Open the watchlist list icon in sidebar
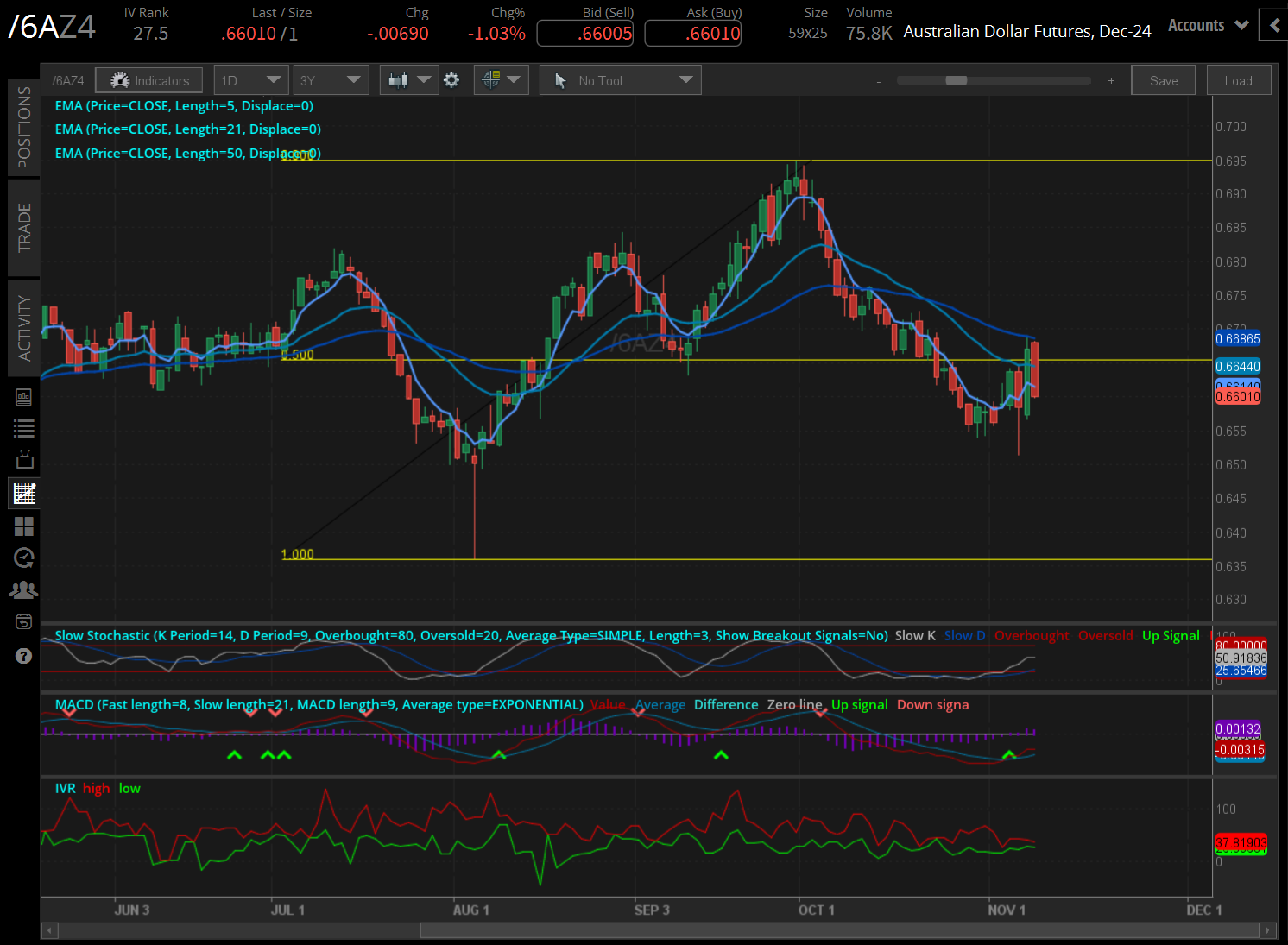This screenshot has width=1288, height=945. coord(23,428)
